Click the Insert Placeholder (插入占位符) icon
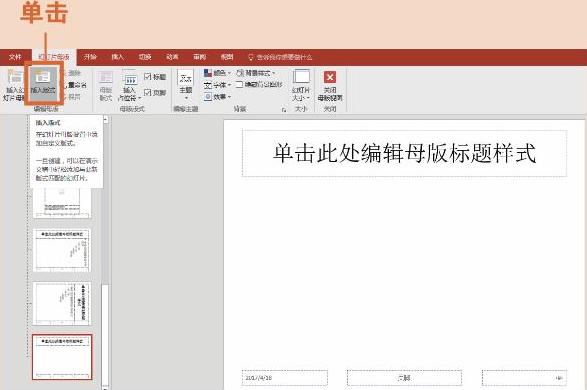This screenshot has height=390, width=587. click(x=130, y=78)
